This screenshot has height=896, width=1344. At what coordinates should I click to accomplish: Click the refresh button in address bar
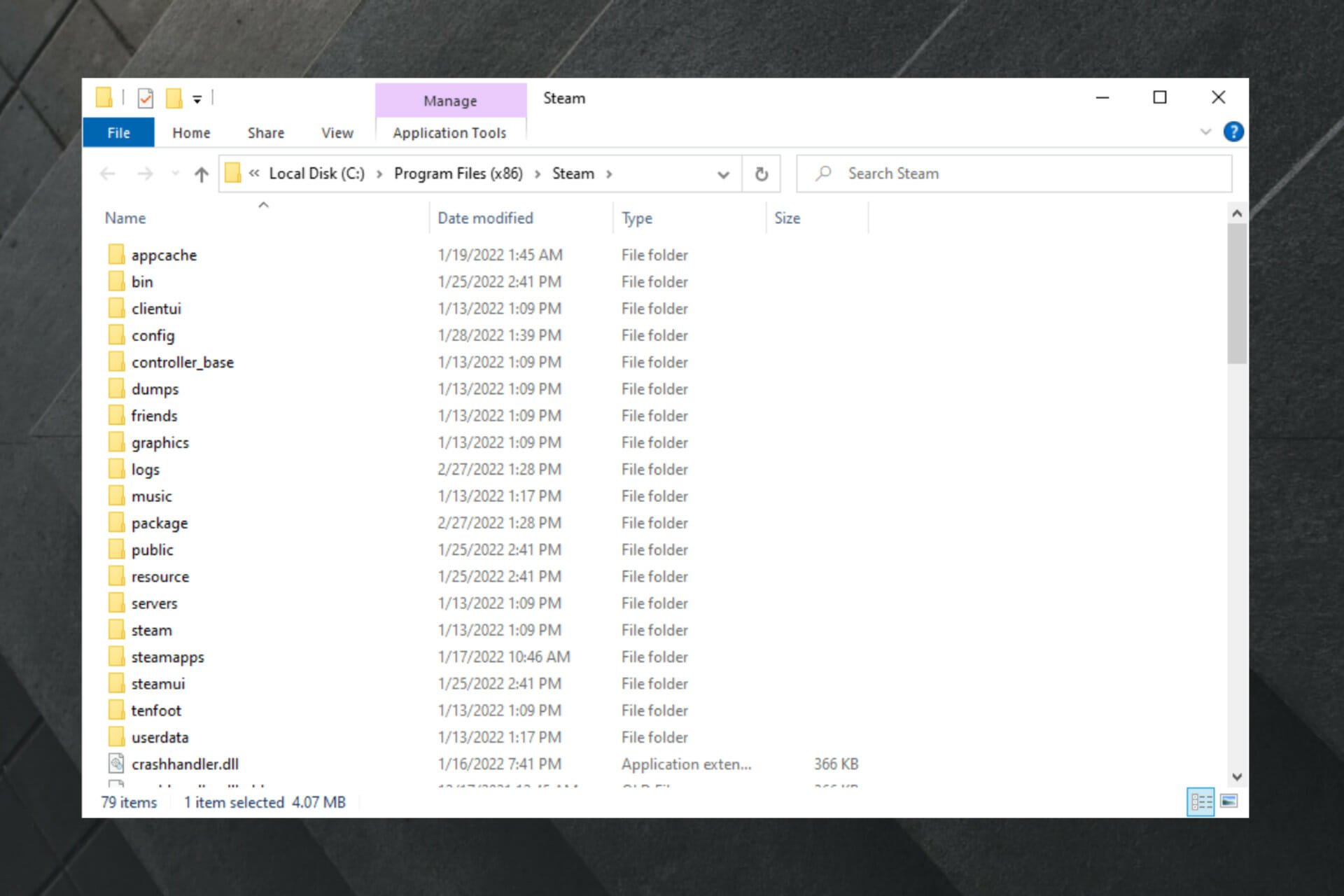[761, 173]
